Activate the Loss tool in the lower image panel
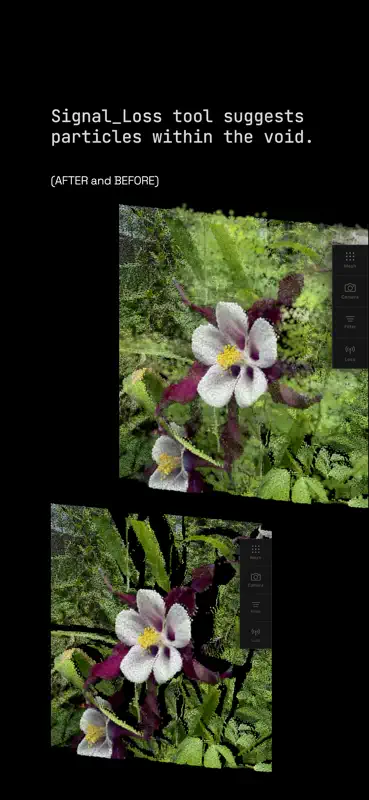Viewport: 369px width, 800px height. [x=256, y=635]
